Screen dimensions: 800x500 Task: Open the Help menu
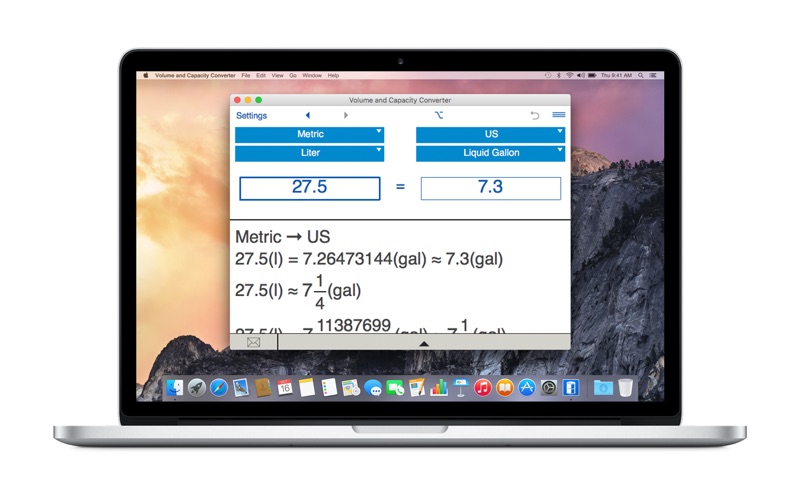pos(333,76)
